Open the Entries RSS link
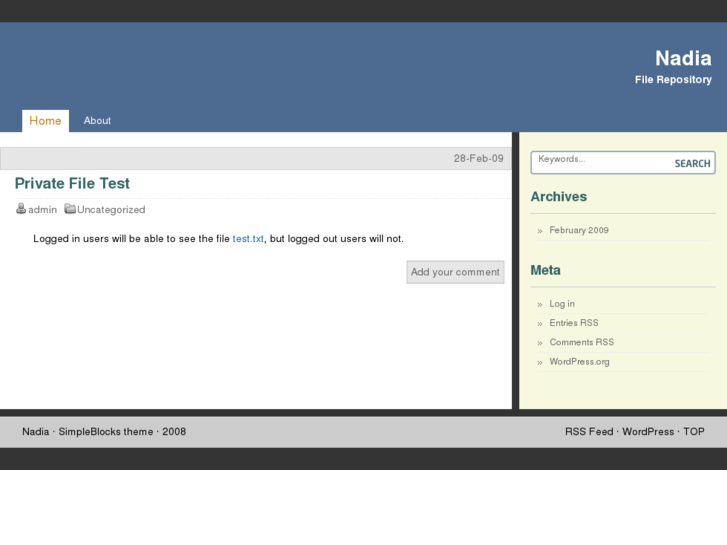 574,323
